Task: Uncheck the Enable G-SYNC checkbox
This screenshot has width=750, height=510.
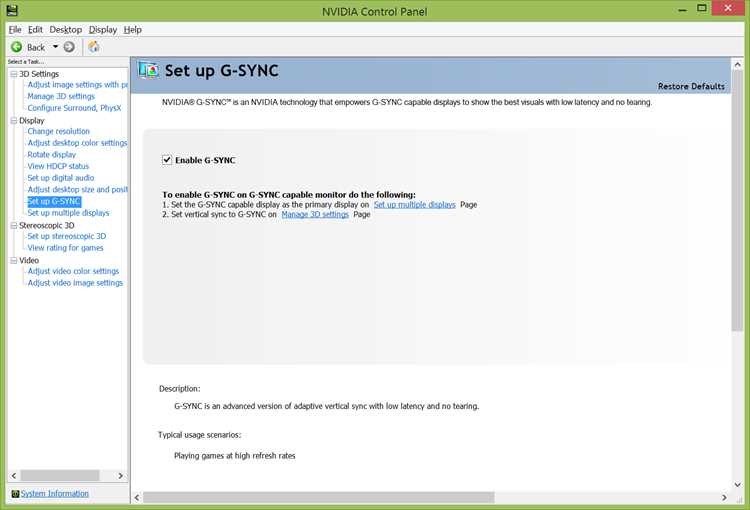Action: click(167, 160)
